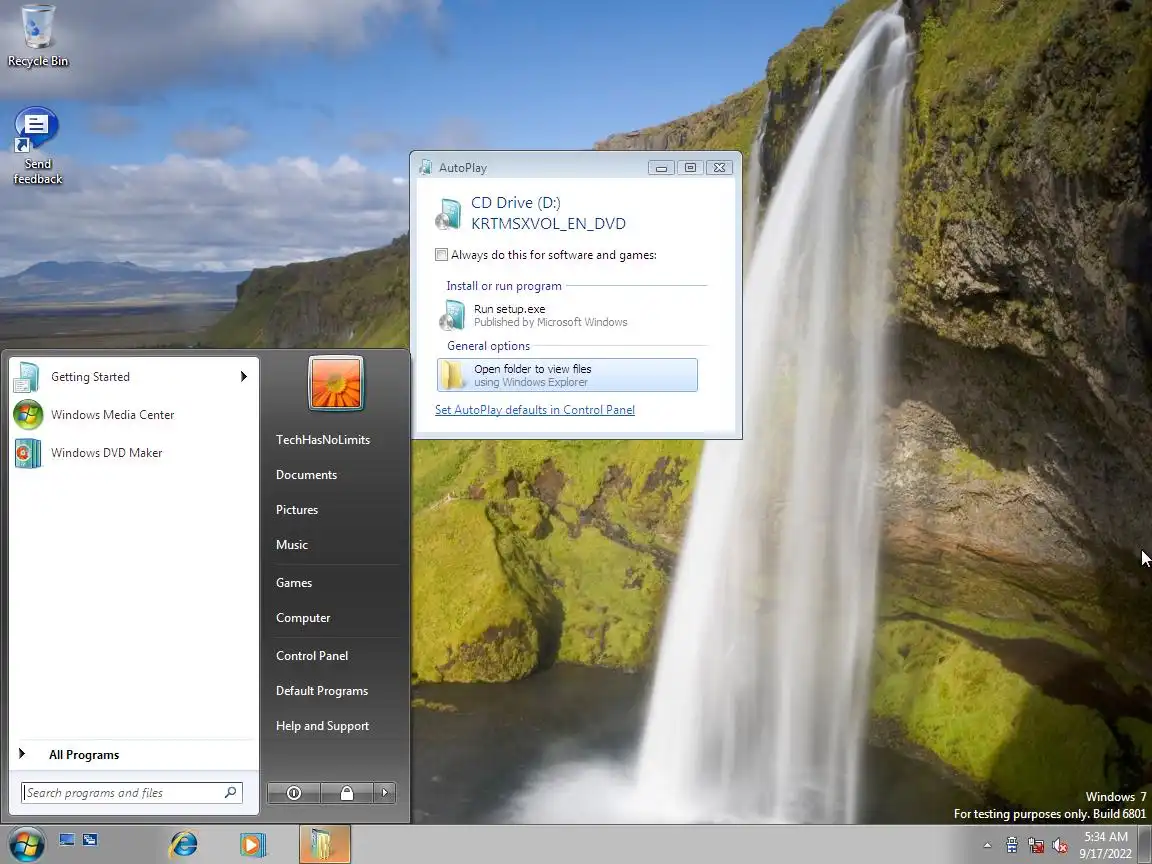Viewport: 1152px width, 864px height.
Task: Click the muted volume tray icon
Action: pos(1060,846)
